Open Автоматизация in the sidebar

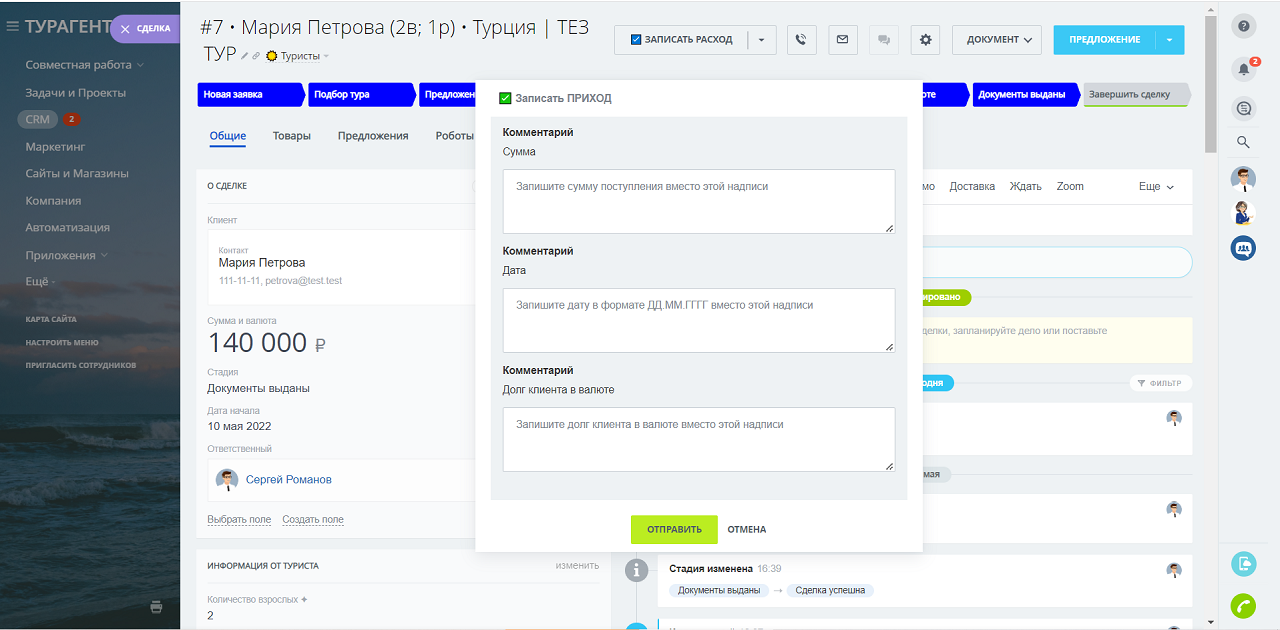click(68, 227)
